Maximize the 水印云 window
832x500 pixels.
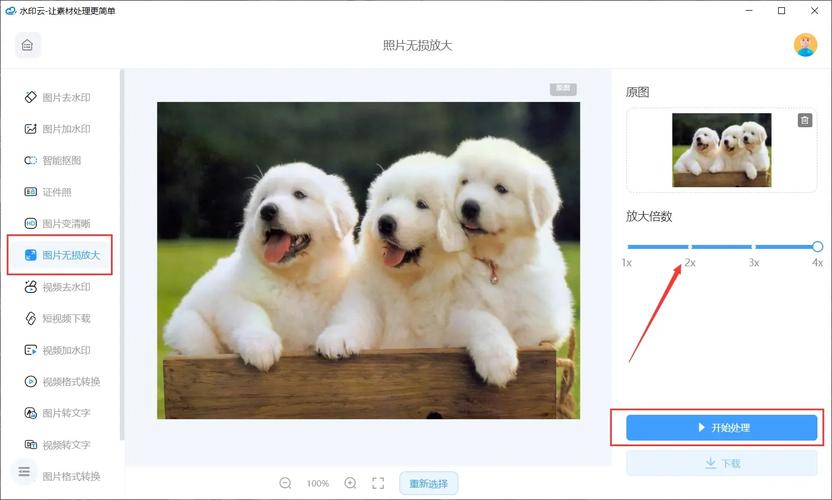point(781,11)
